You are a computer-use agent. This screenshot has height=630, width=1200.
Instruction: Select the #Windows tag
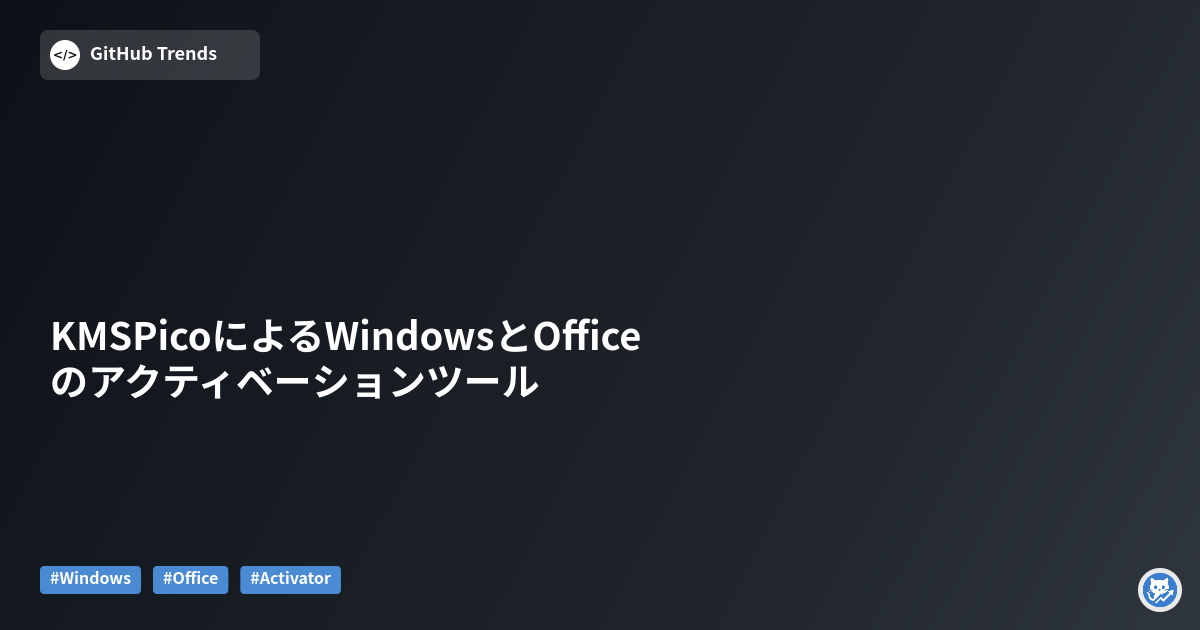click(x=90, y=579)
